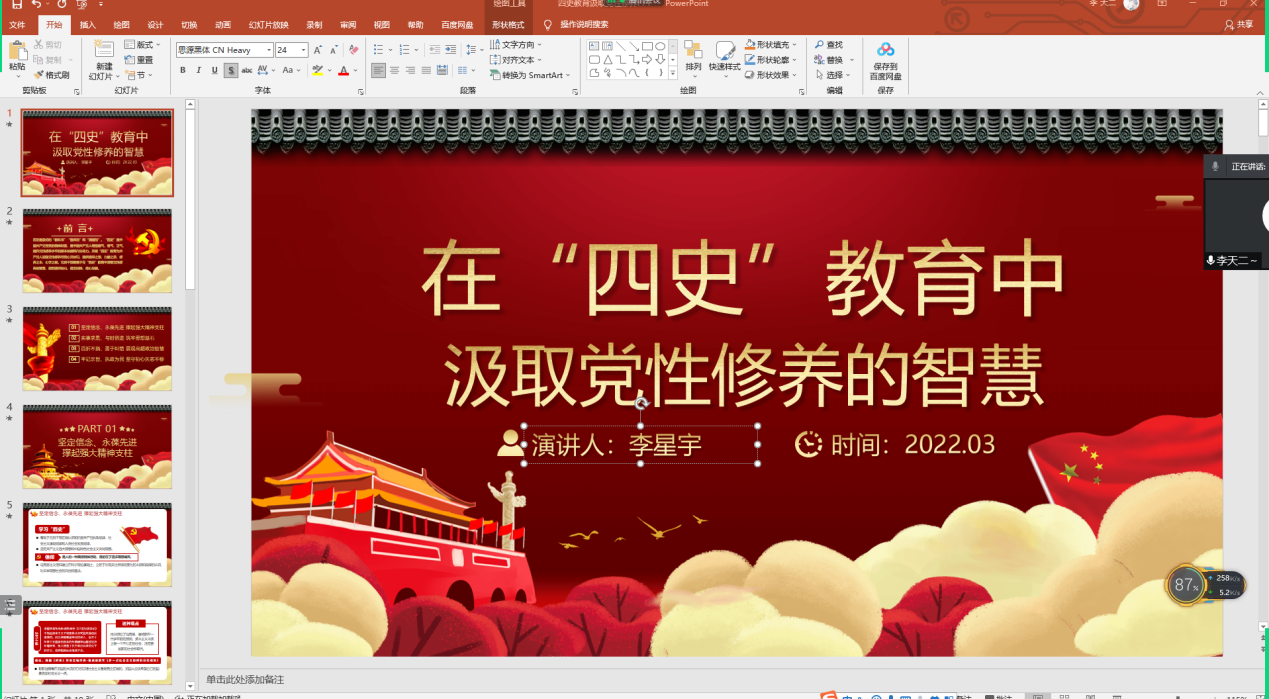This screenshot has height=699, width=1269.
Task: Justify the paragraph text
Action: click(427, 70)
